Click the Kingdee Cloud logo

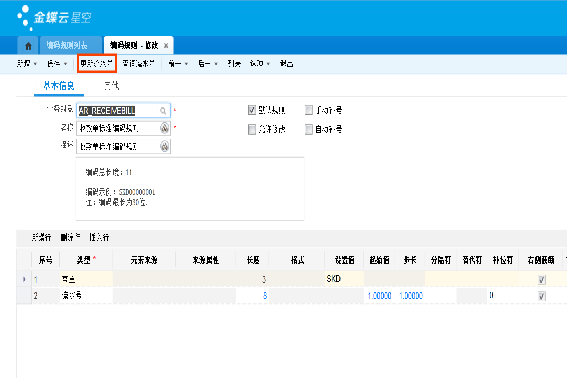(54, 17)
